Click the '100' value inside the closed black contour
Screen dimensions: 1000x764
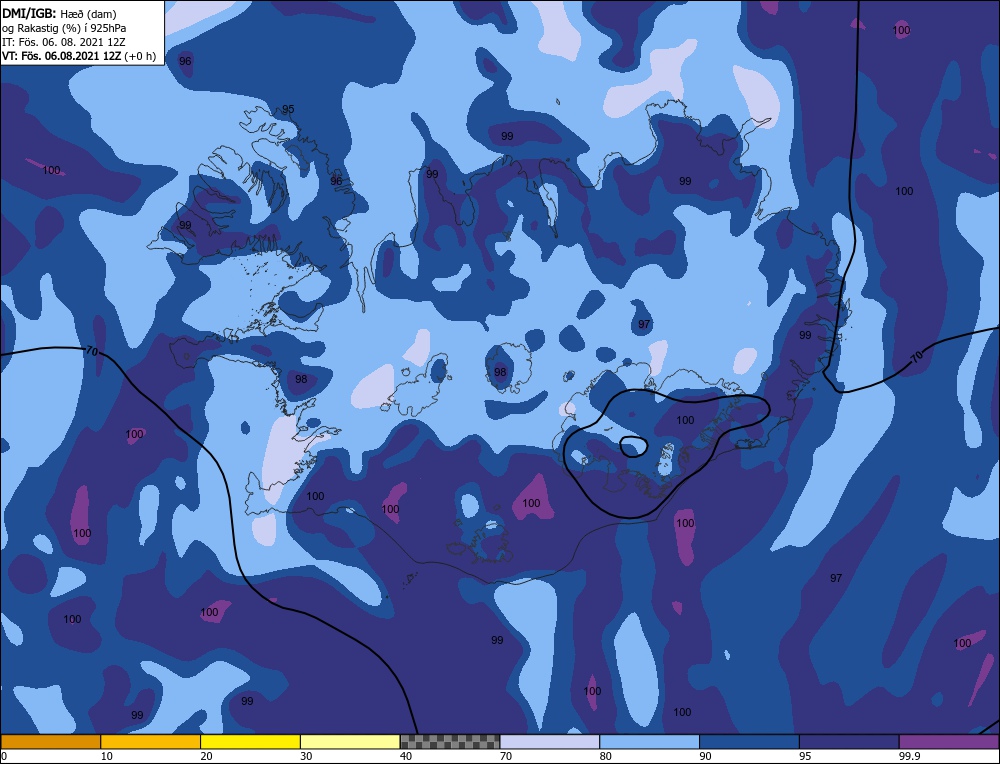tap(685, 420)
